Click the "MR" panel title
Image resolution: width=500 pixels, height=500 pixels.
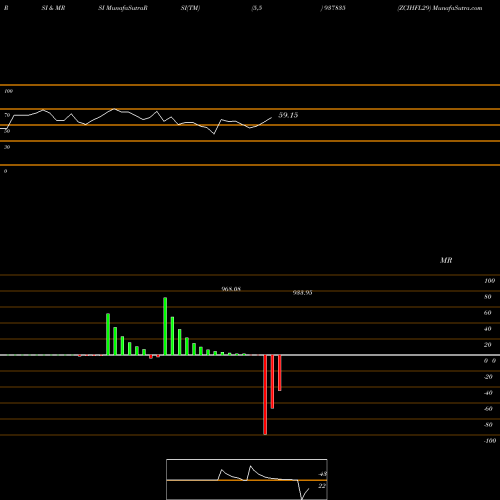(446, 260)
